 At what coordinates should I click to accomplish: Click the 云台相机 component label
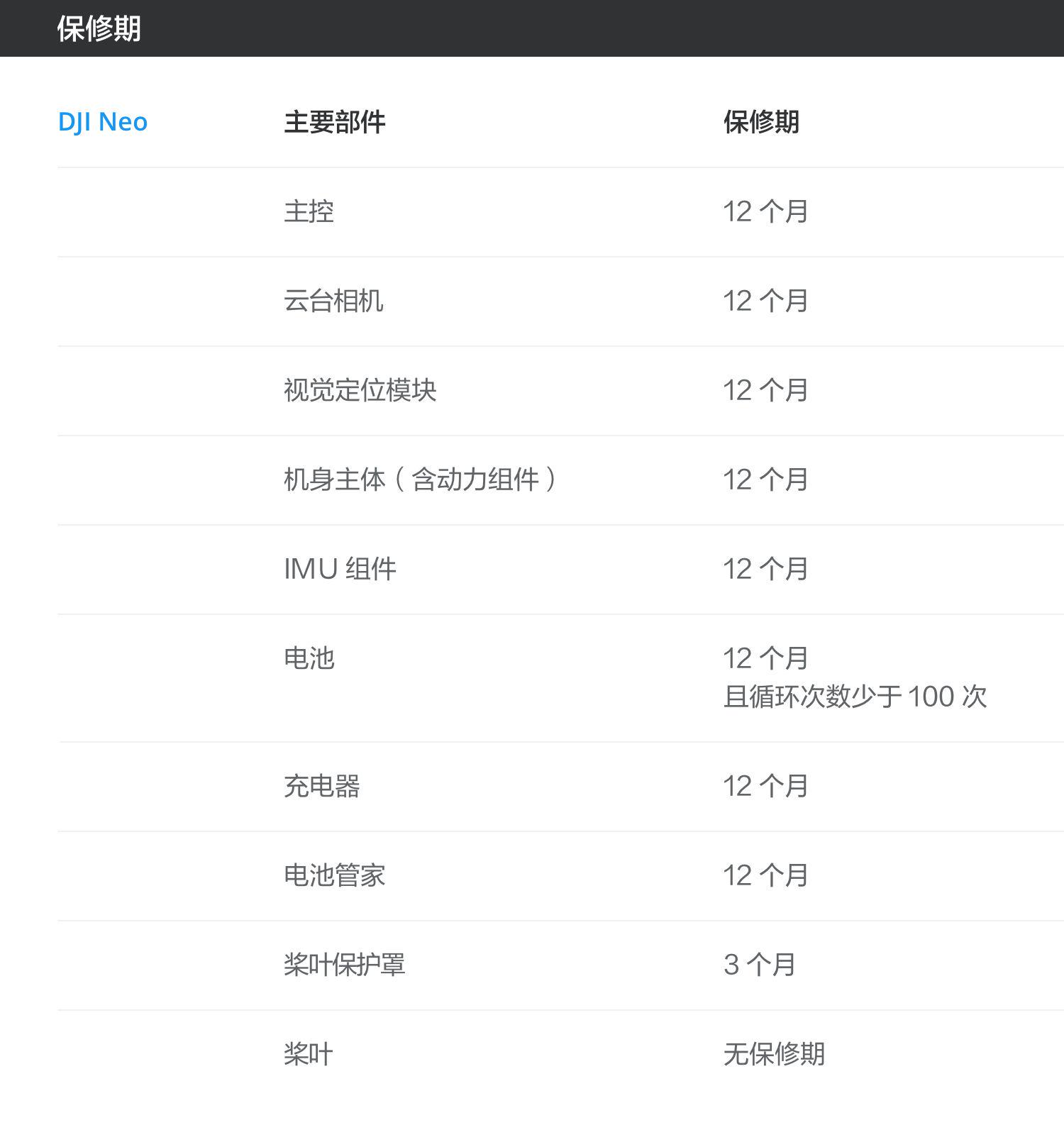[333, 301]
